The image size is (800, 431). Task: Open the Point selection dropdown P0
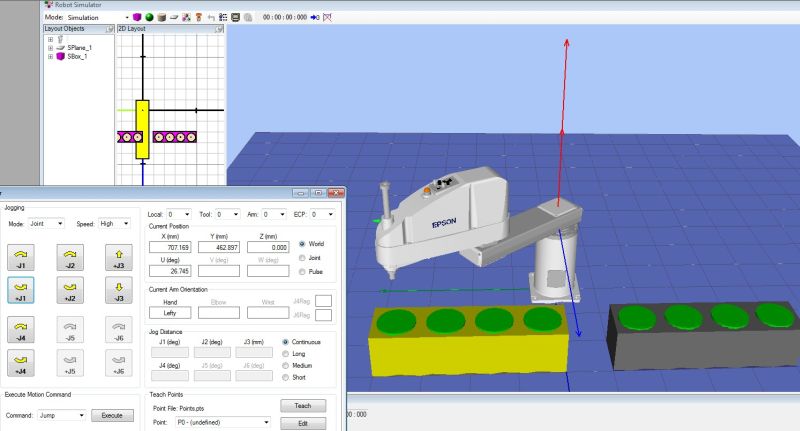point(224,423)
